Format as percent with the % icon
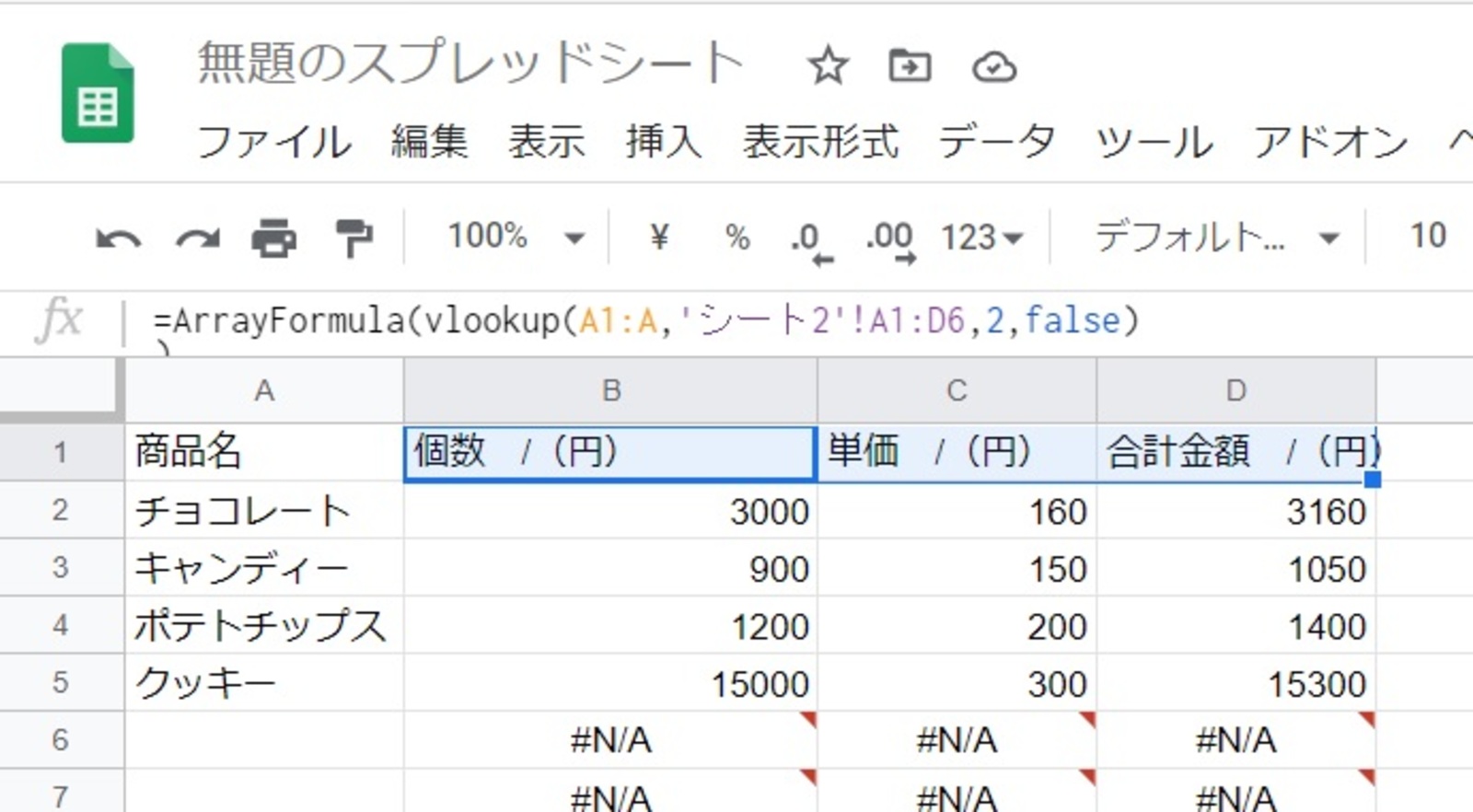Image resolution: width=1473 pixels, height=812 pixels. (737, 238)
